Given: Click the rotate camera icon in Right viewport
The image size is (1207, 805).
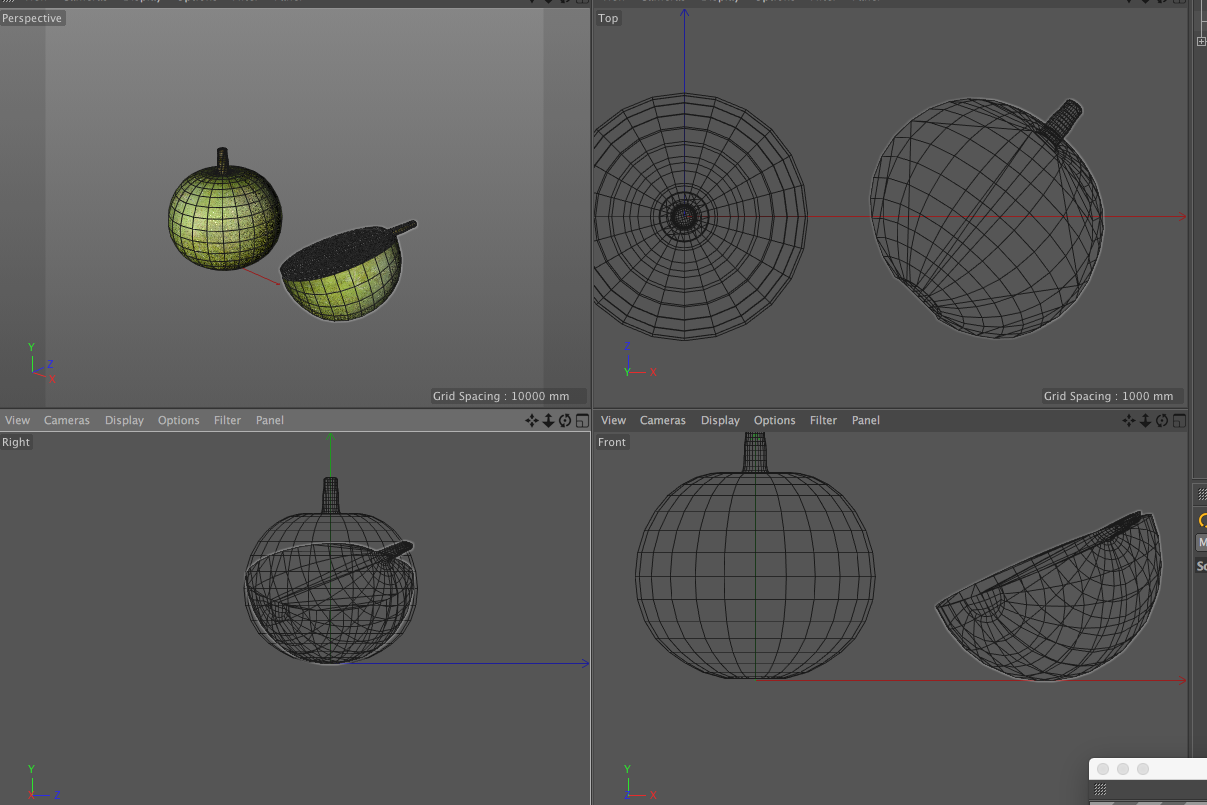Looking at the screenshot, I should tap(565, 421).
